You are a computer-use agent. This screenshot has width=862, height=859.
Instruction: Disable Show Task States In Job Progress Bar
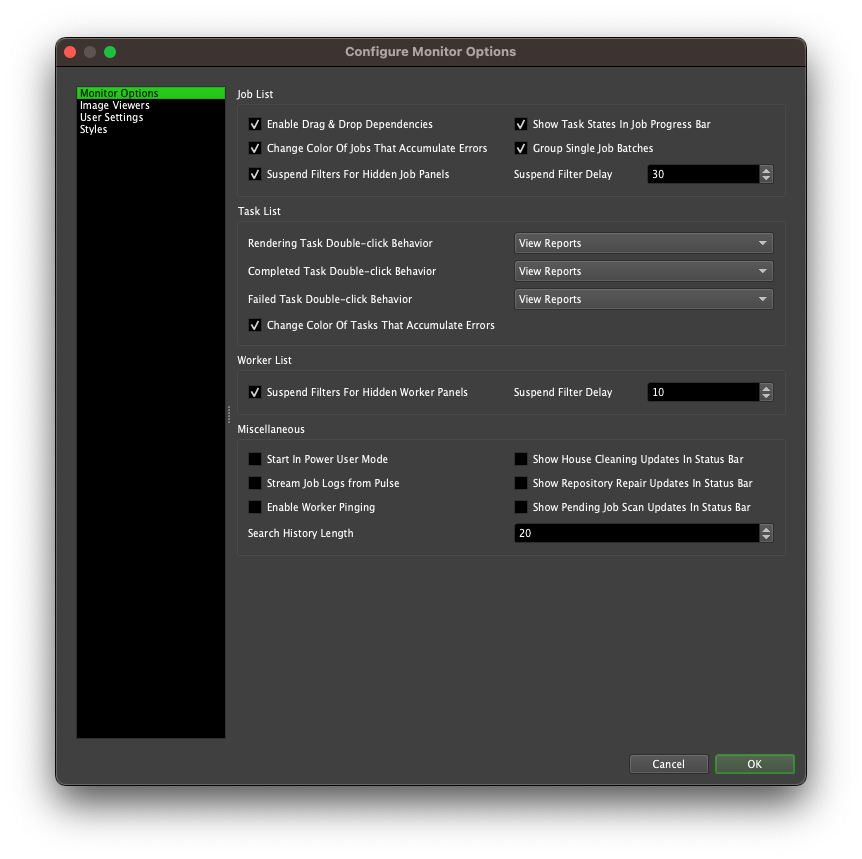tap(521, 124)
